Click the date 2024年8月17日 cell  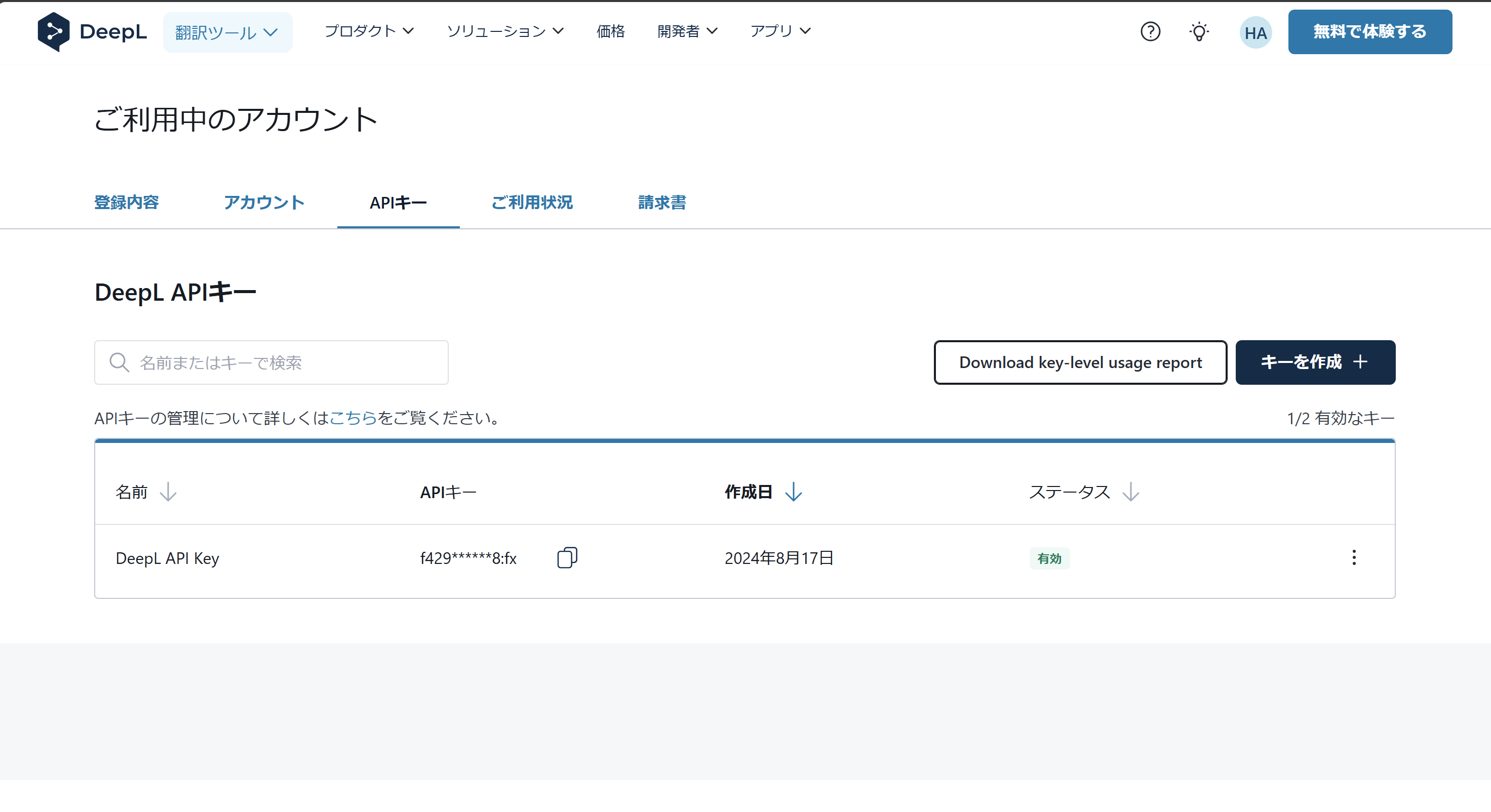(778, 558)
